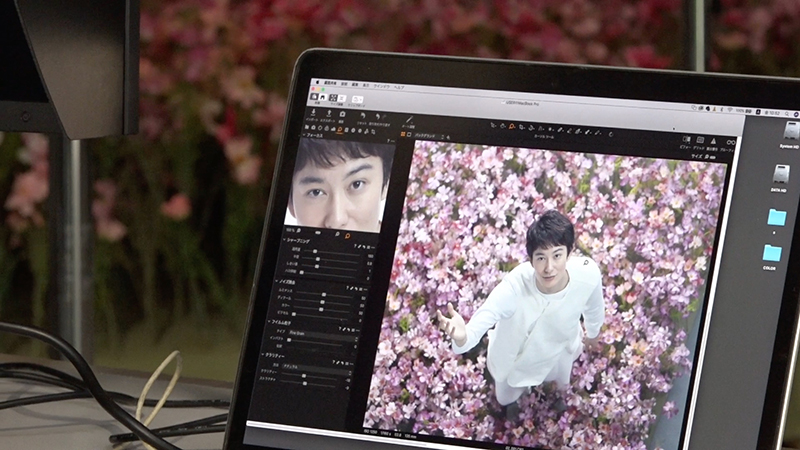This screenshot has width=800, height=450.
Task: Select the Keystone cursor tool
Action: 541,129
